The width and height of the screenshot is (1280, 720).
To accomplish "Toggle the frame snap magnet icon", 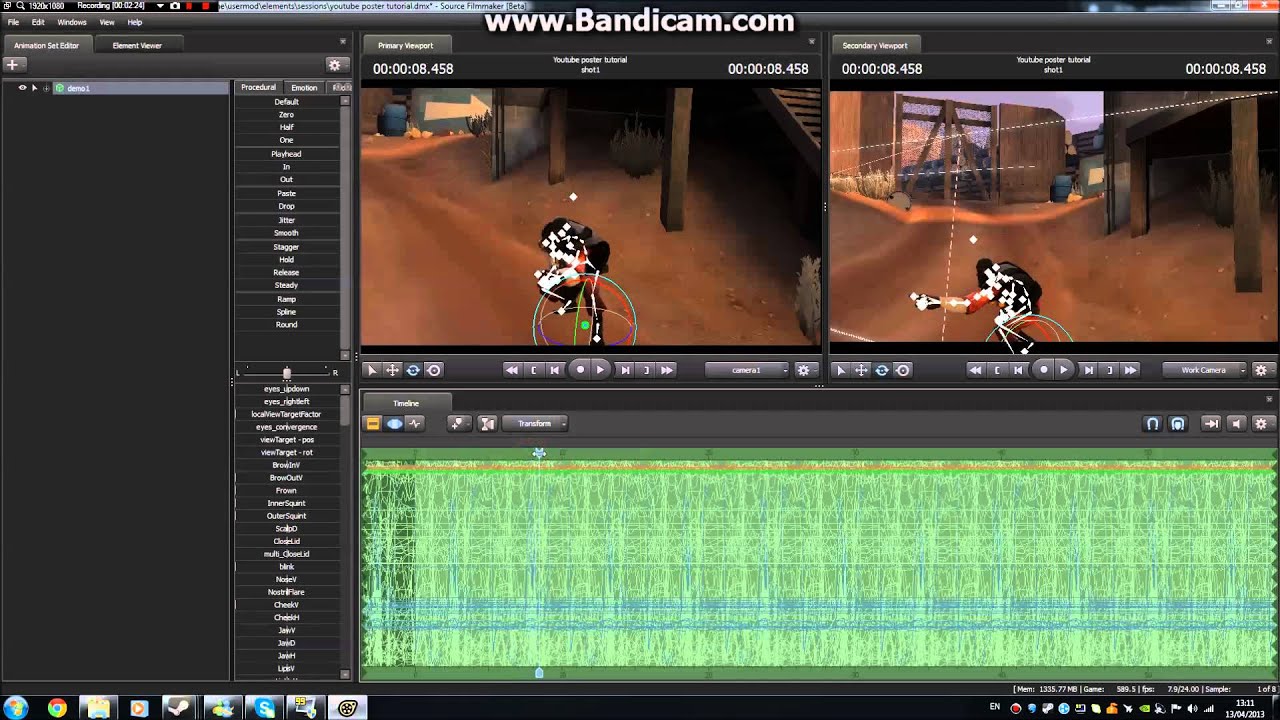I will pyautogui.click(x=1178, y=424).
